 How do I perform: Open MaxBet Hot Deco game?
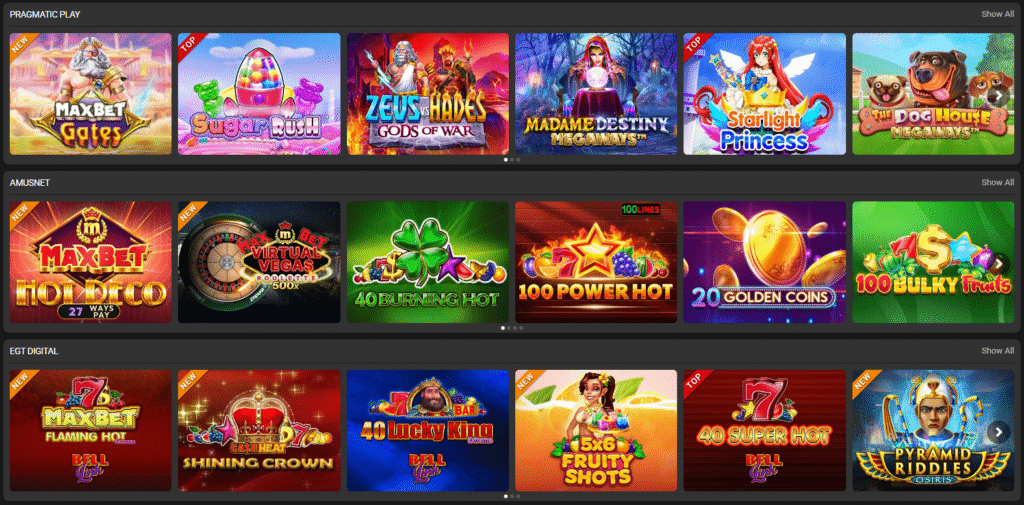click(x=91, y=262)
